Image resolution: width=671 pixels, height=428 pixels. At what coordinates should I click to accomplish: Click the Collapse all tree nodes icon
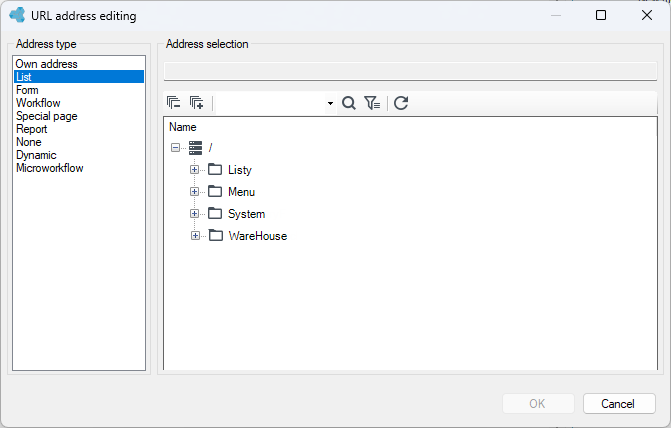[173, 103]
